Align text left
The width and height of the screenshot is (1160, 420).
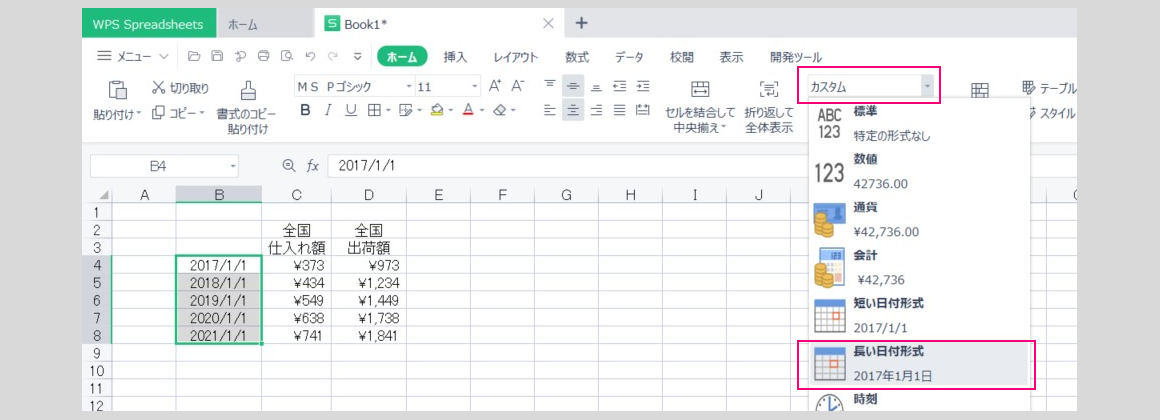(x=550, y=110)
